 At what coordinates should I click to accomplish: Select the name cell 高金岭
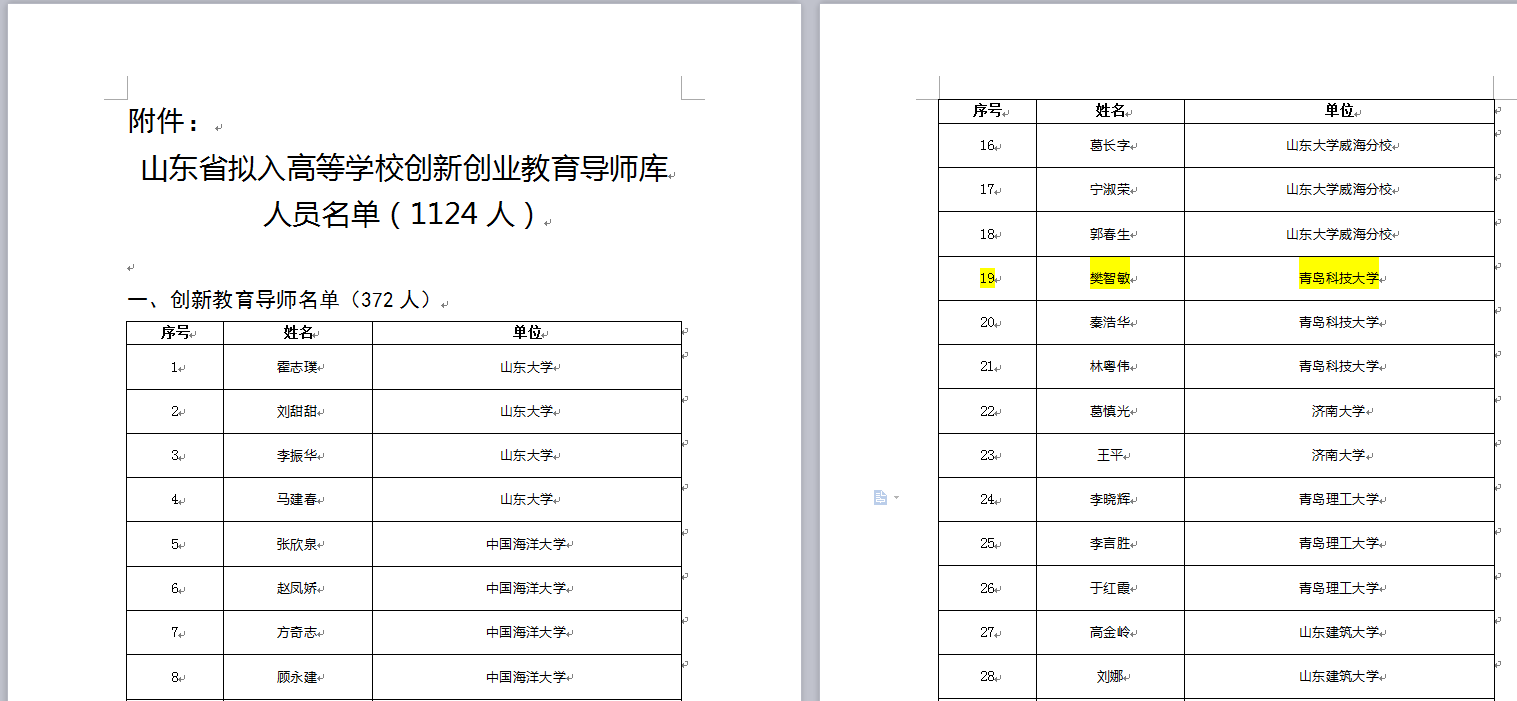click(x=1109, y=632)
